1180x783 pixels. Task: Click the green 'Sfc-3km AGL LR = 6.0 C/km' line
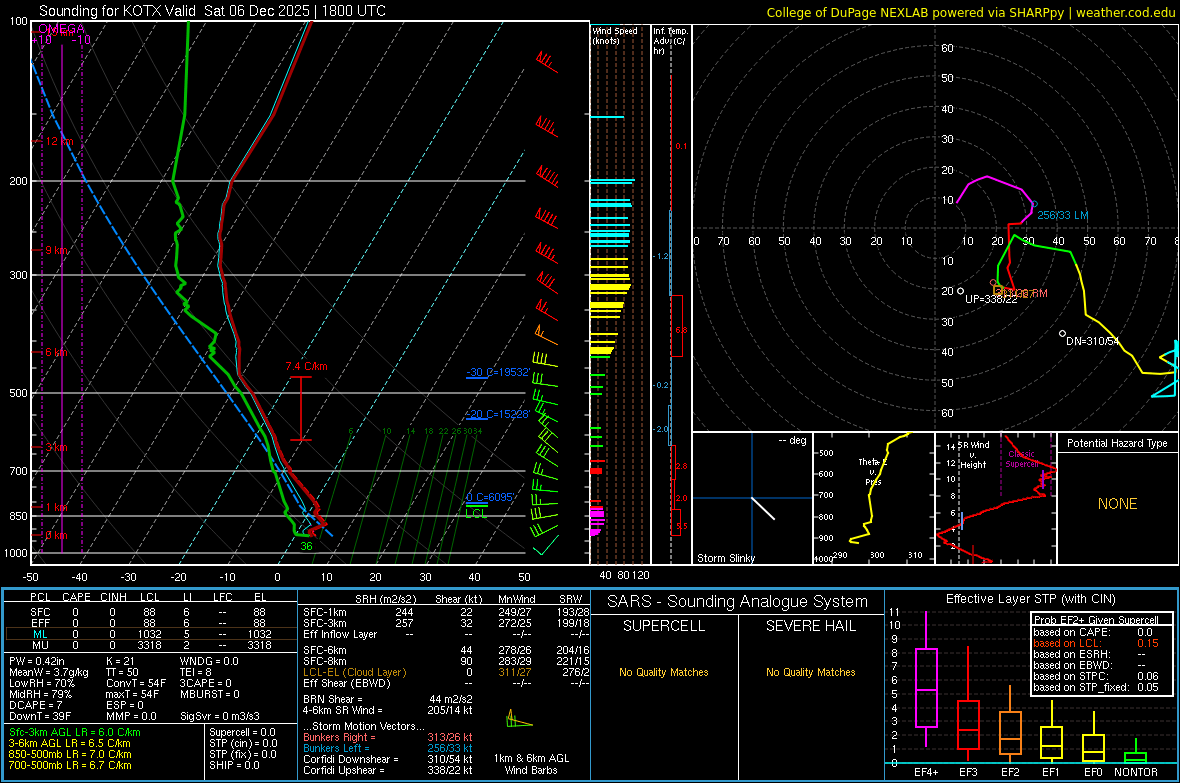[x=75, y=732]
